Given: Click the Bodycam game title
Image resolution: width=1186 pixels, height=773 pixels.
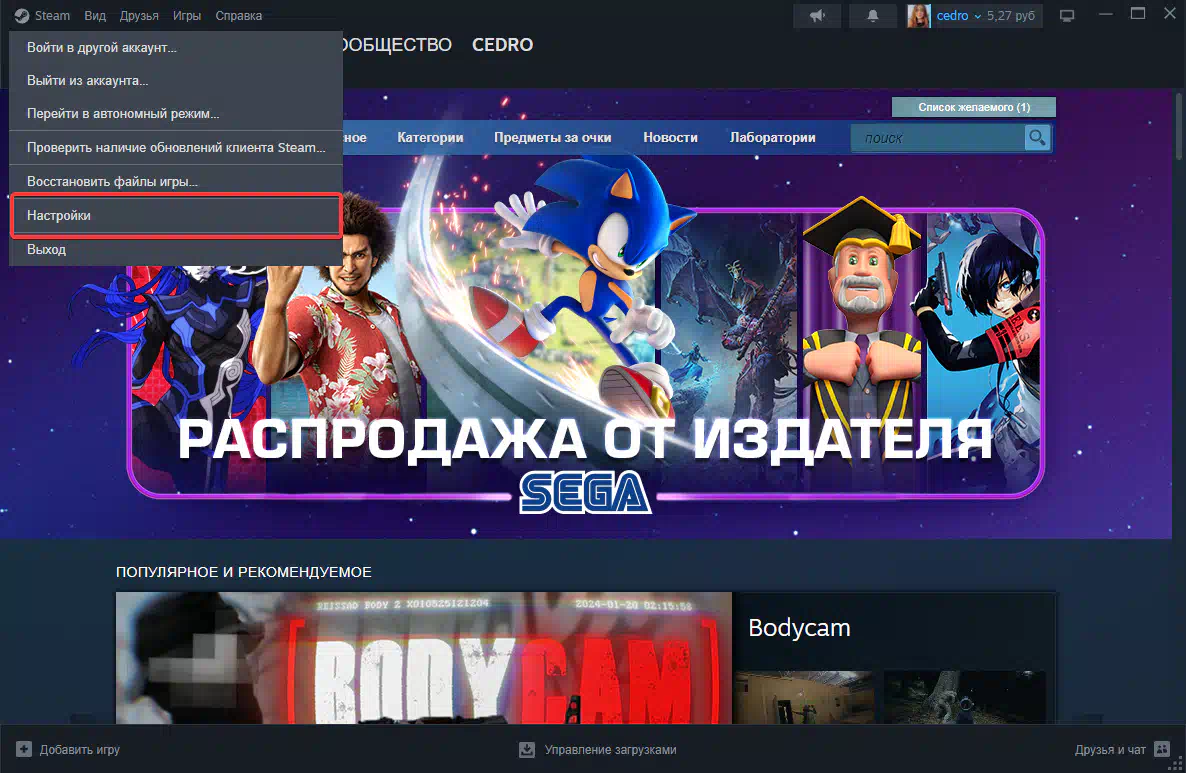Looking at the screenshot, I should pyautogui.click(x=799, y=628).
